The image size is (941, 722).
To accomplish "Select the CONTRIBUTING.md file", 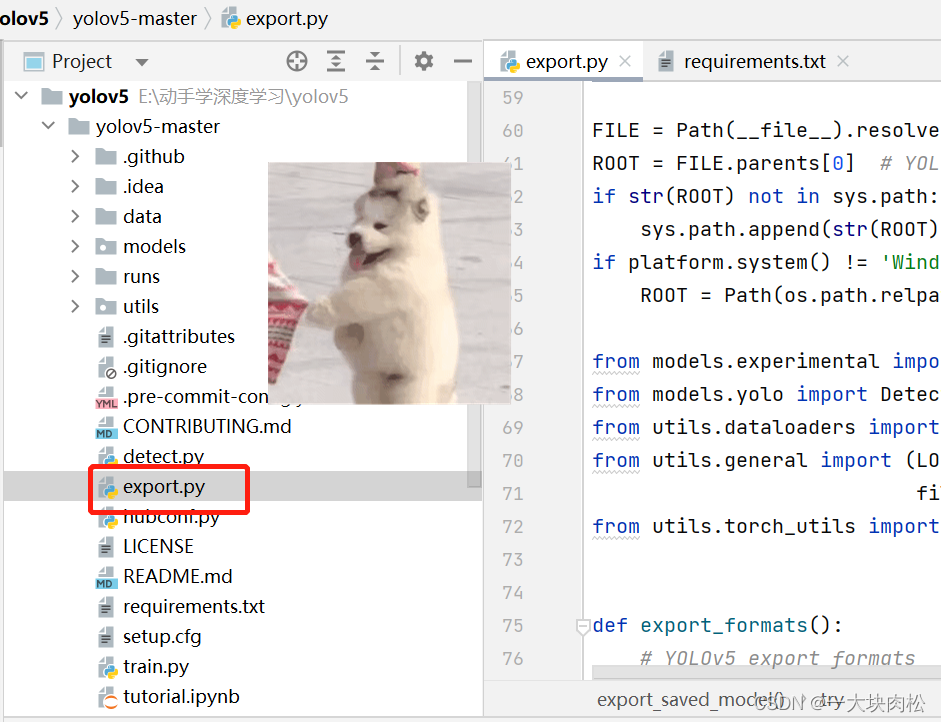I will pos(207,427).
